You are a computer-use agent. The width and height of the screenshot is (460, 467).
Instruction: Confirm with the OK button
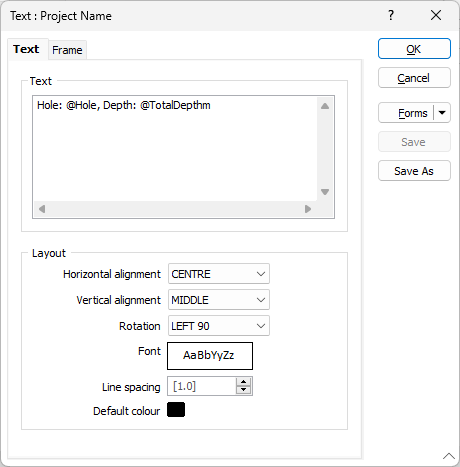click(x=414, y=49)
